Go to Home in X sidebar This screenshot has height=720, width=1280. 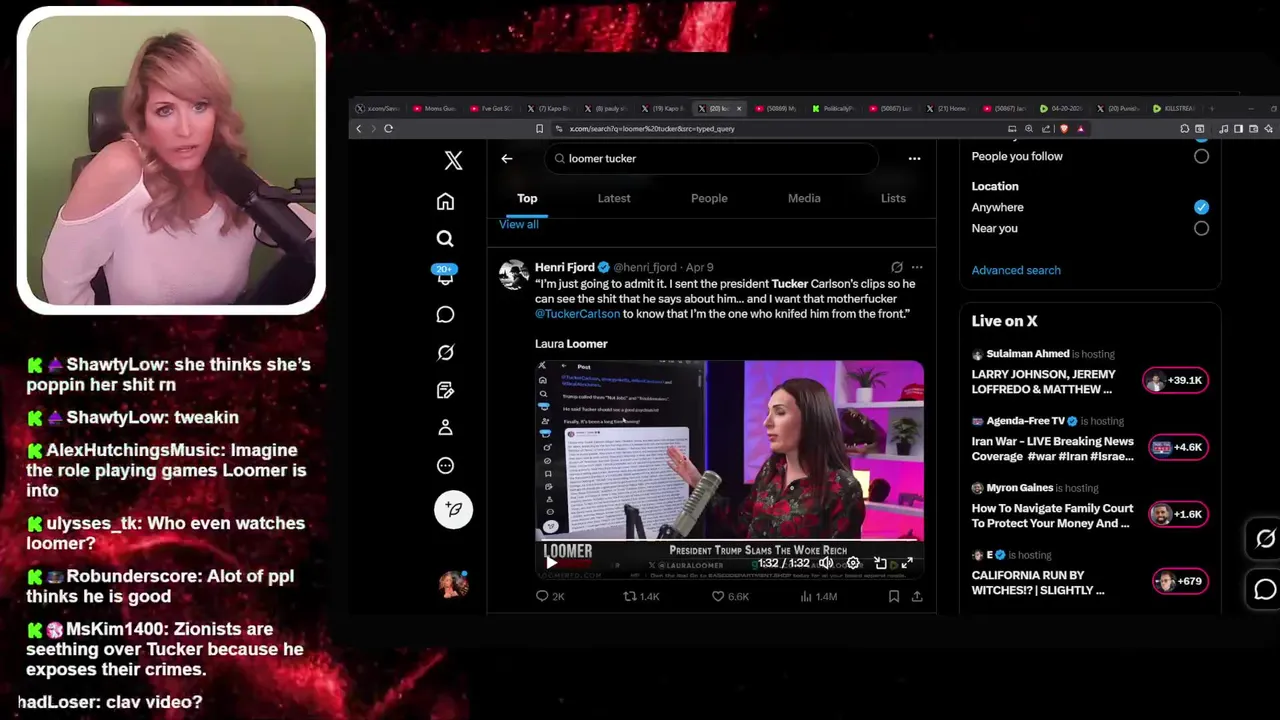(445, 202)
